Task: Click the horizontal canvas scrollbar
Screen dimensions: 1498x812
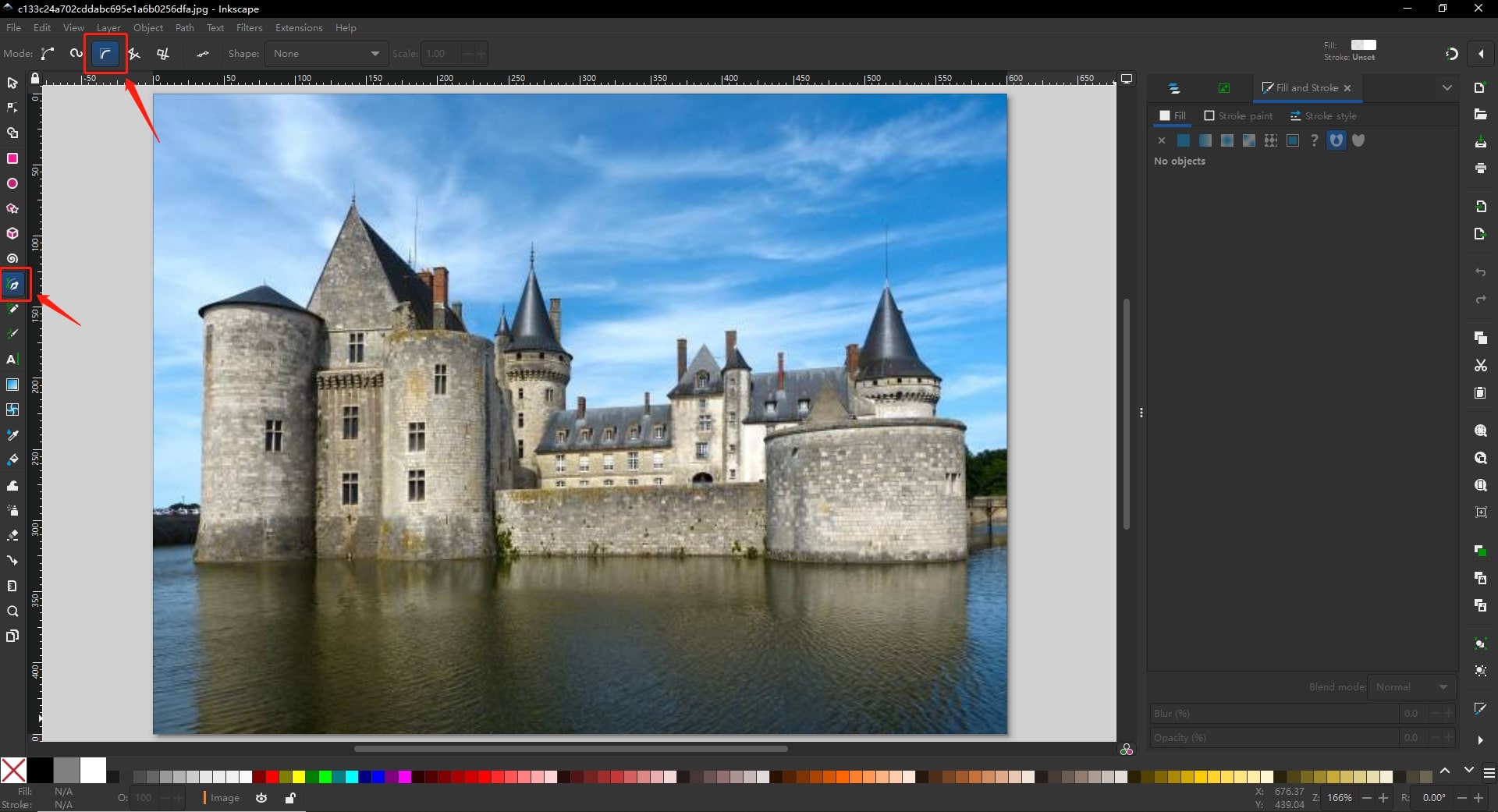Action: click(570, 748)
